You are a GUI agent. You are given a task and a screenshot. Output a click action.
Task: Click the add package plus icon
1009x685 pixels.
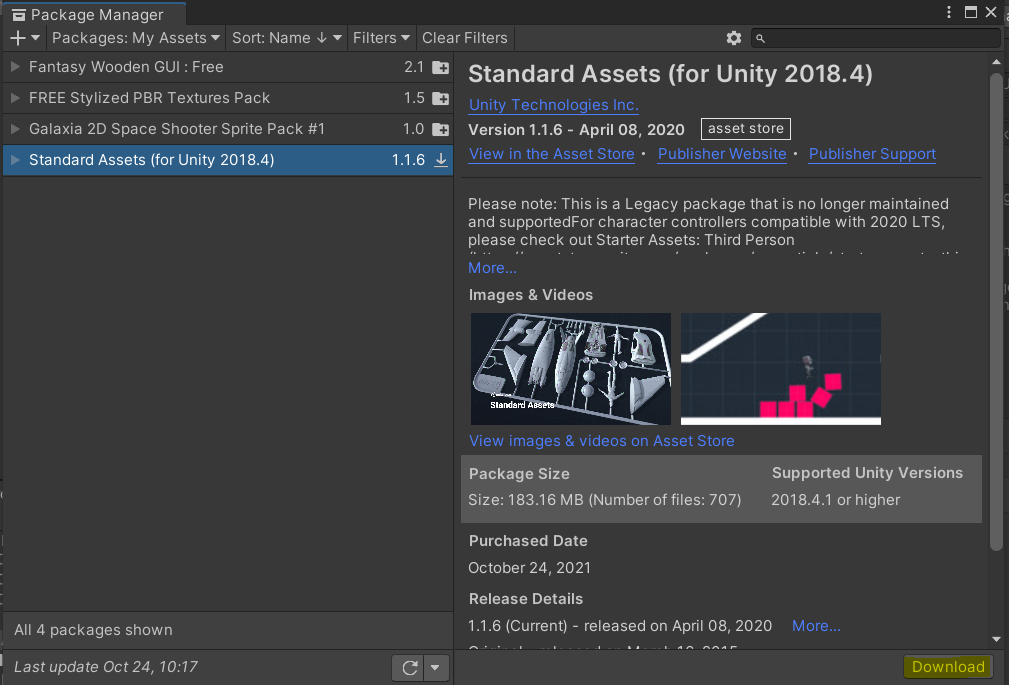(18, 38)
